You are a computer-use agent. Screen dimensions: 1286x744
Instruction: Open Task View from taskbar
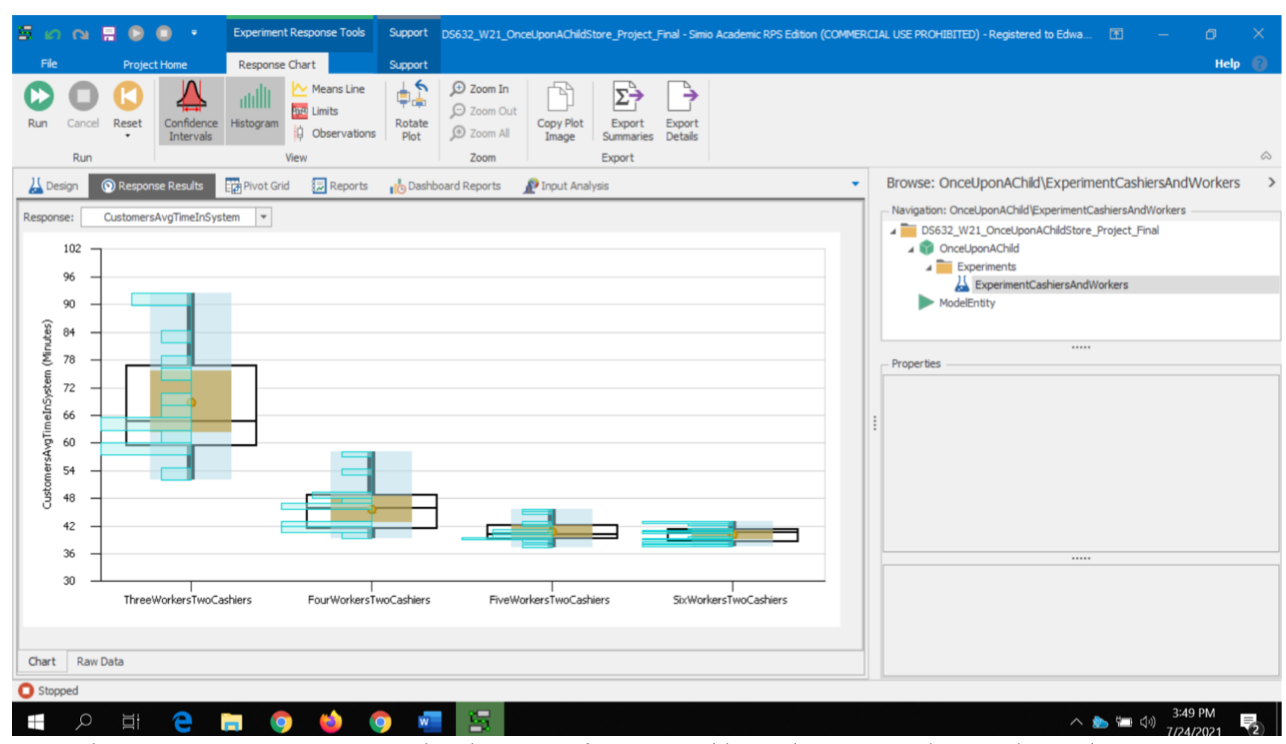(x=131, y=722)
